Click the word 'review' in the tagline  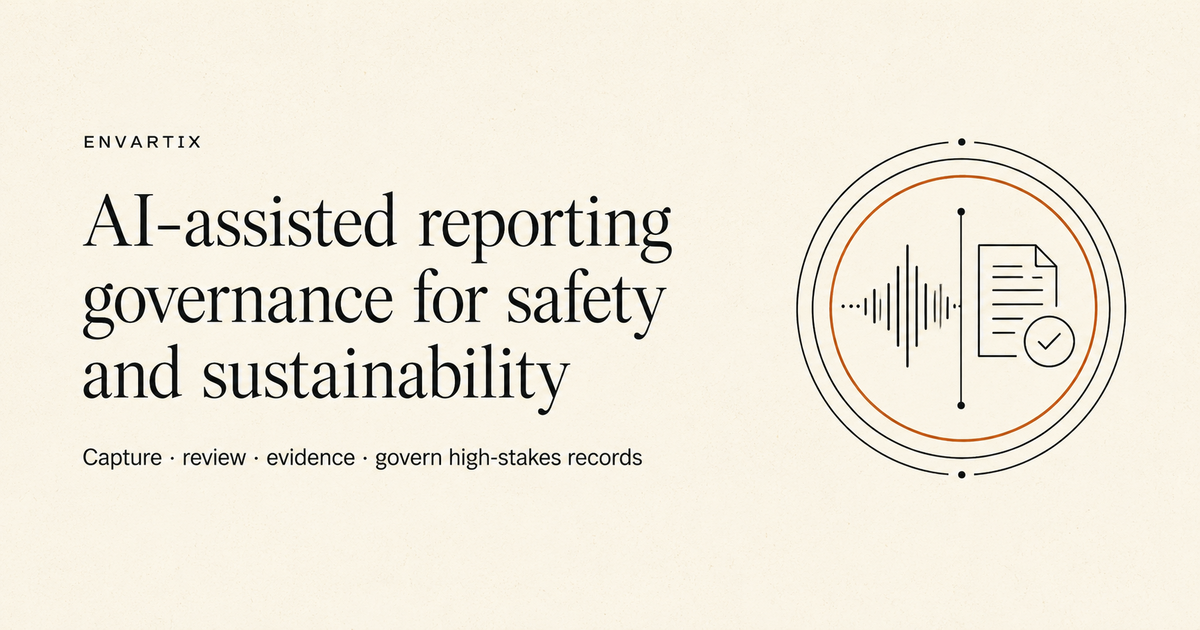[215, 459]
